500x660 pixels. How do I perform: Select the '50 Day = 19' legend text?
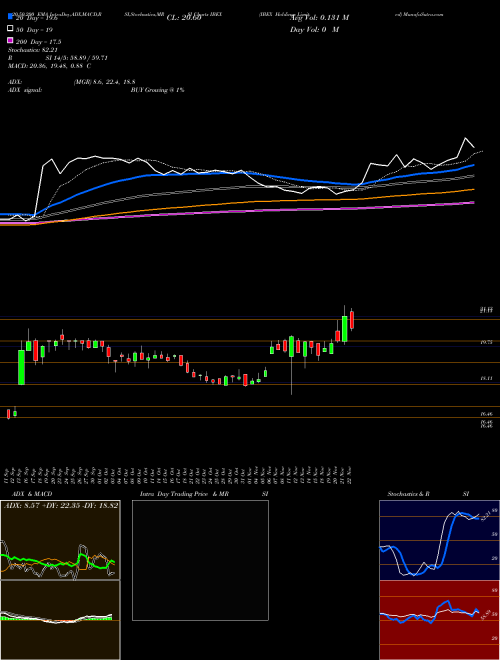click(x=35, y=29)
